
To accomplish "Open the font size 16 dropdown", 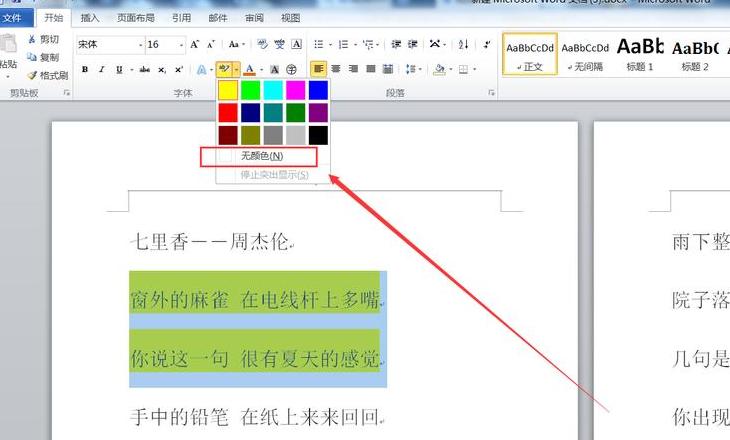I will pos(181,45).
